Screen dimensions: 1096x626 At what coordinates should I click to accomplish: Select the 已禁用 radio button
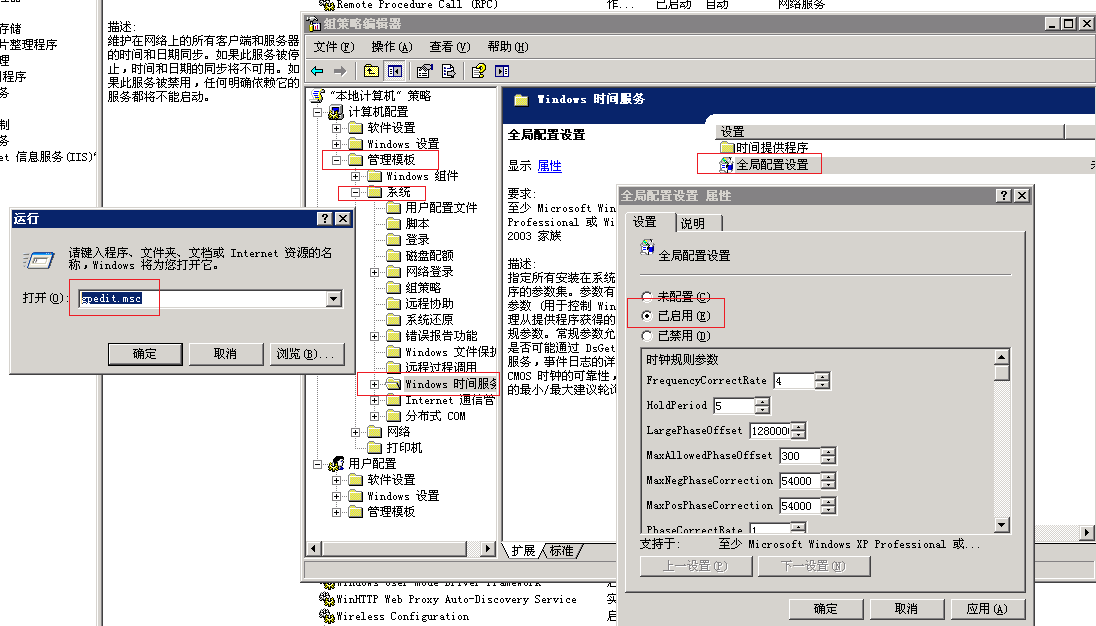coord(647,335)
